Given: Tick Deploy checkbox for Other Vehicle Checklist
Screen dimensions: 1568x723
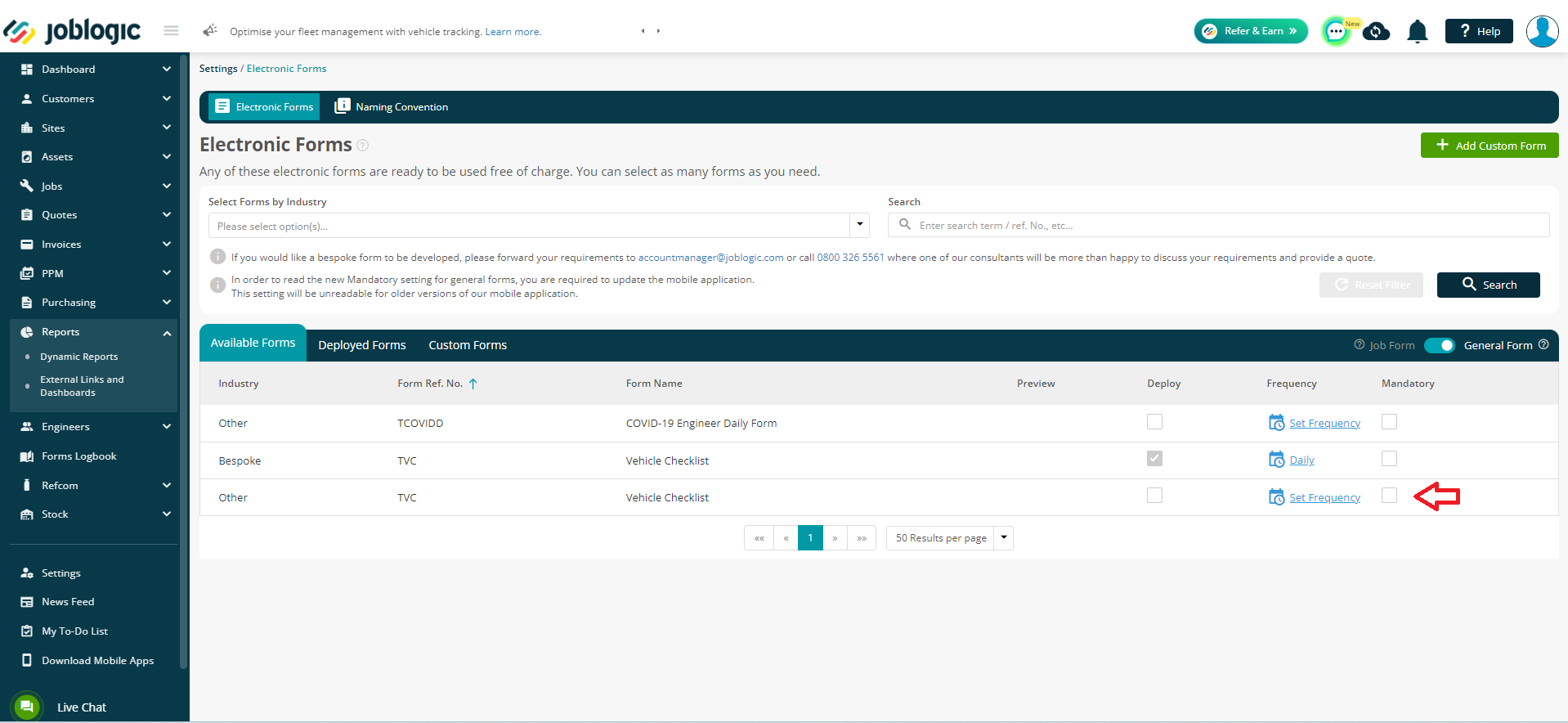Looking at the screenshot, I should (1154, 496).
